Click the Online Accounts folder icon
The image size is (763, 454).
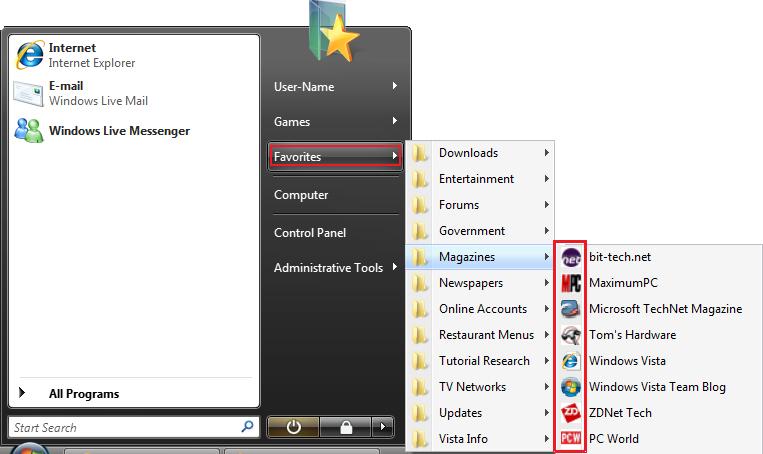pyautogui.click(x=419, y=309)
